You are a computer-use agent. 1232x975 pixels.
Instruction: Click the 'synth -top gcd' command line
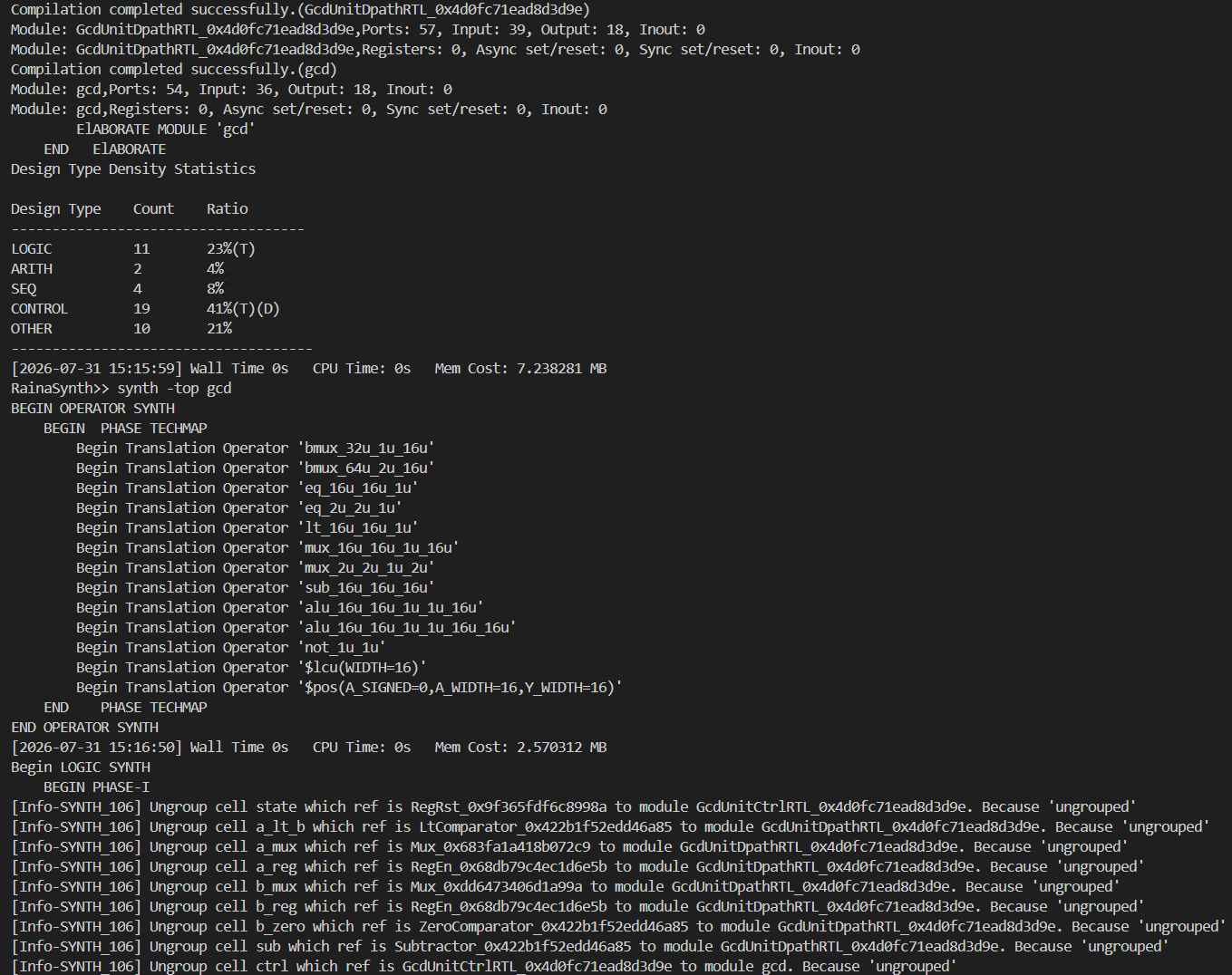[175, 388]
